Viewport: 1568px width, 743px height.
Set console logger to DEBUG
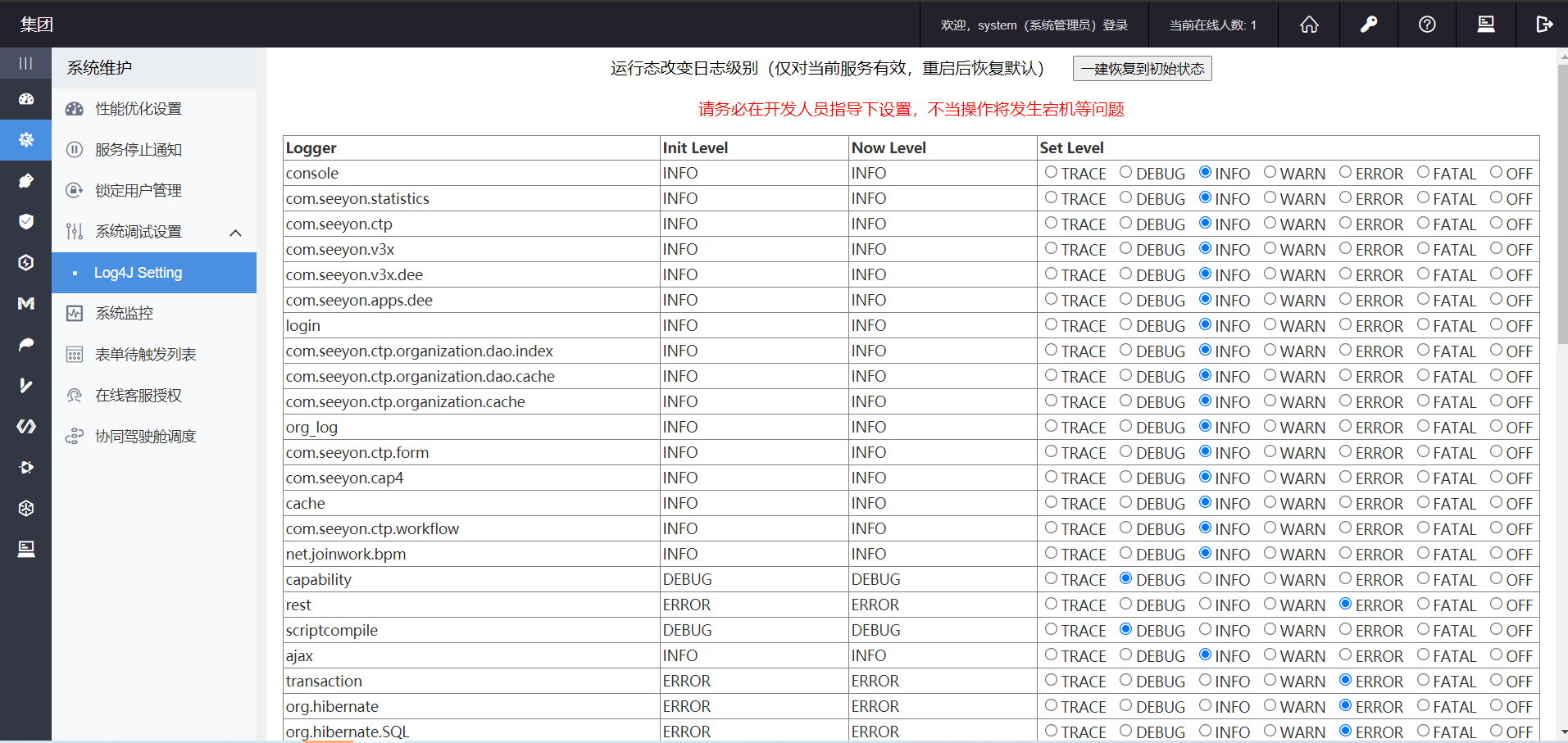(x=1126, y=173)
